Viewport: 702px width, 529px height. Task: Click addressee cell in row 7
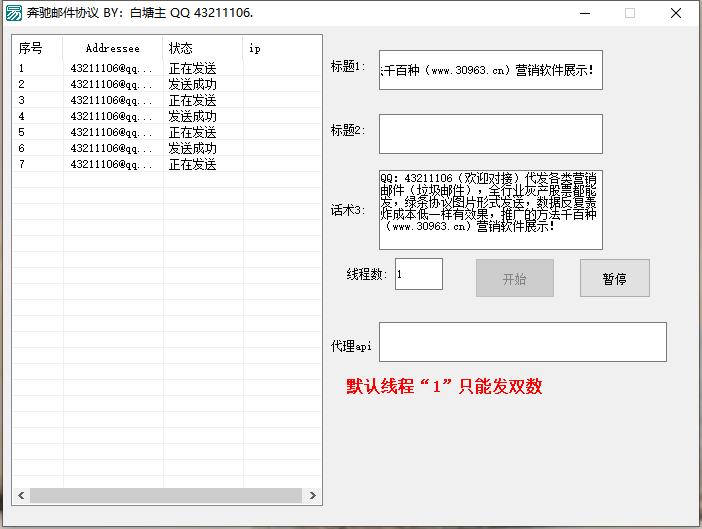pos(111,165)
